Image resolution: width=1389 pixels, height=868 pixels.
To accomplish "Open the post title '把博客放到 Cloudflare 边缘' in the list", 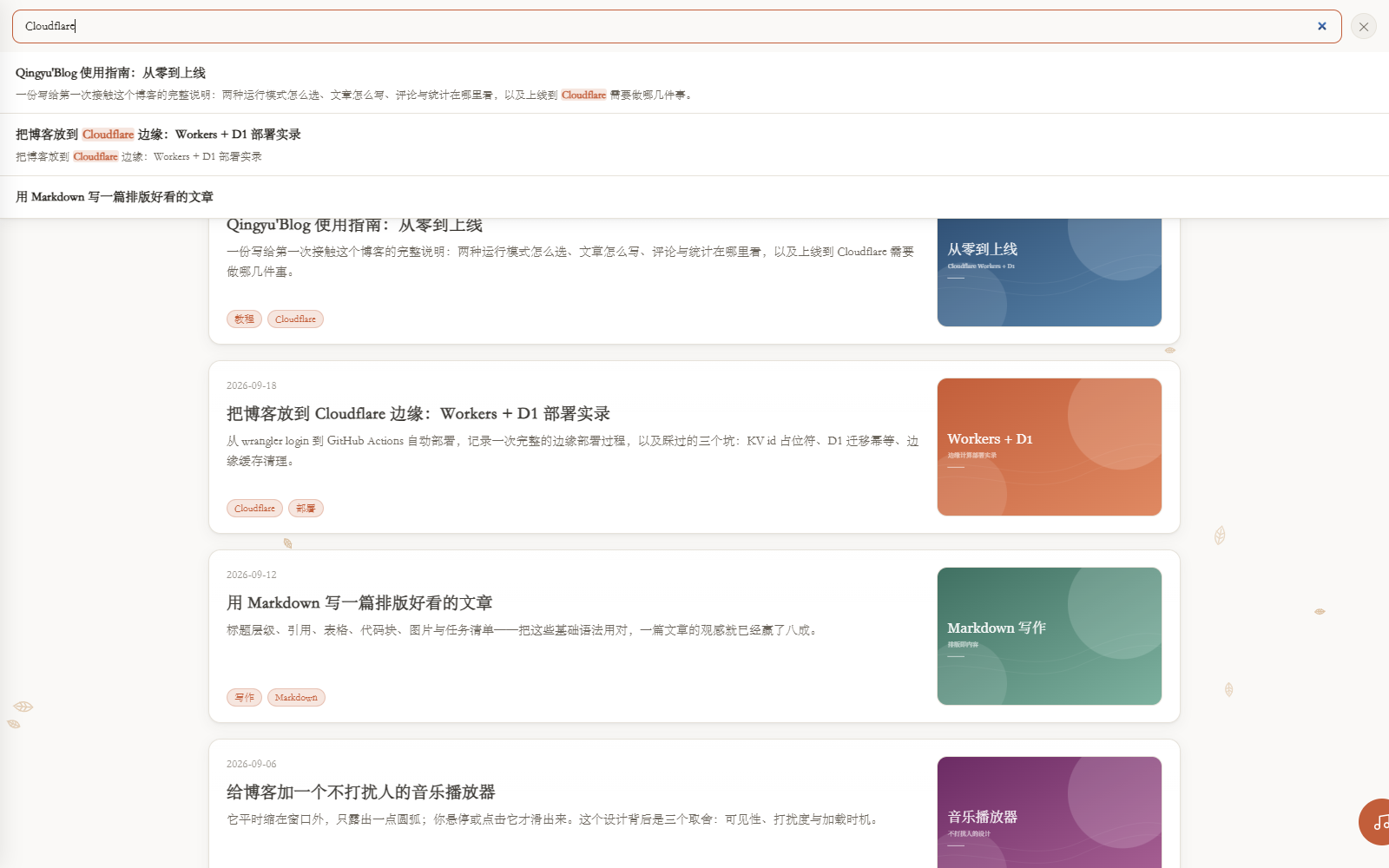I will pyautogui.click(x=418, y=413).
